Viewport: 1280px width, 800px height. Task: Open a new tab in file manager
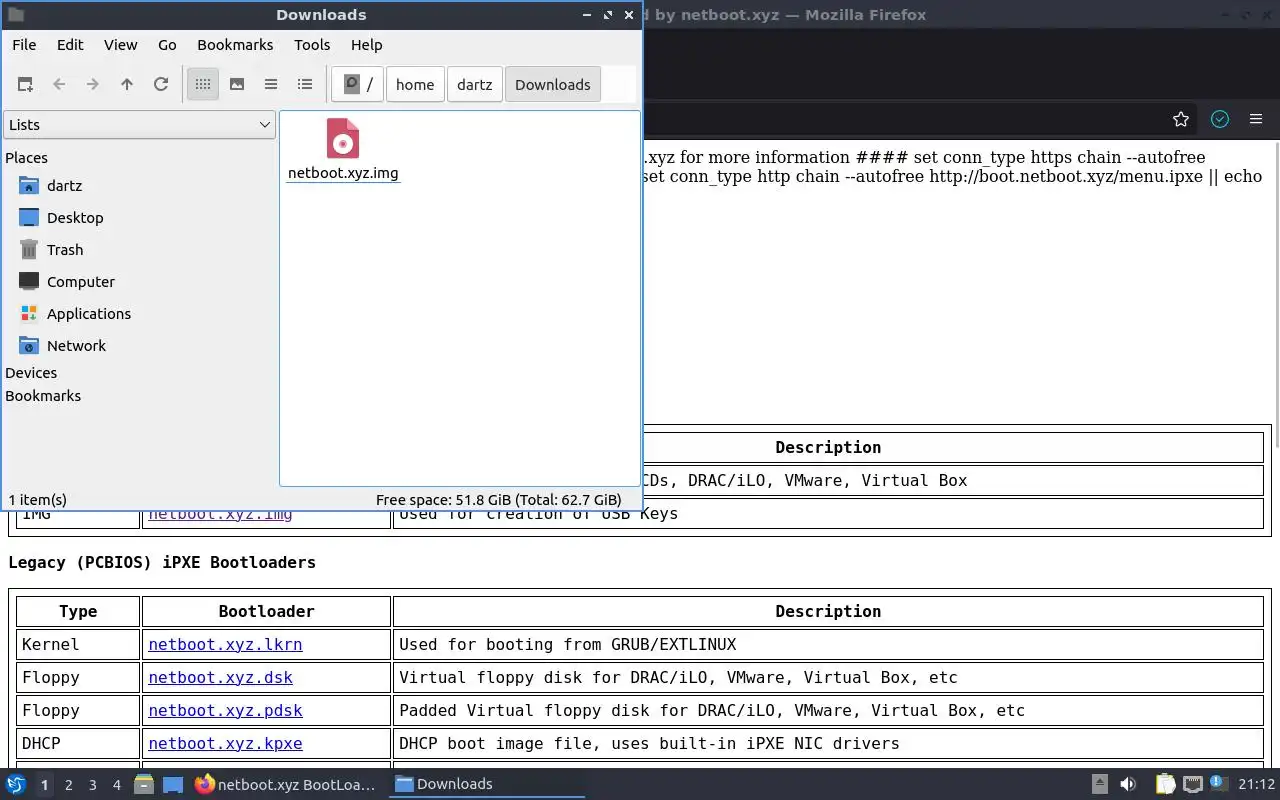25,85
